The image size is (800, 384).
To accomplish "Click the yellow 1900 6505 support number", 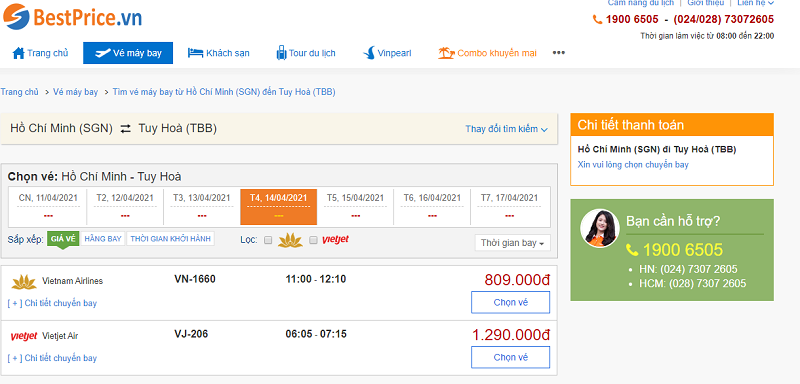I will click(x=683, y=250).
